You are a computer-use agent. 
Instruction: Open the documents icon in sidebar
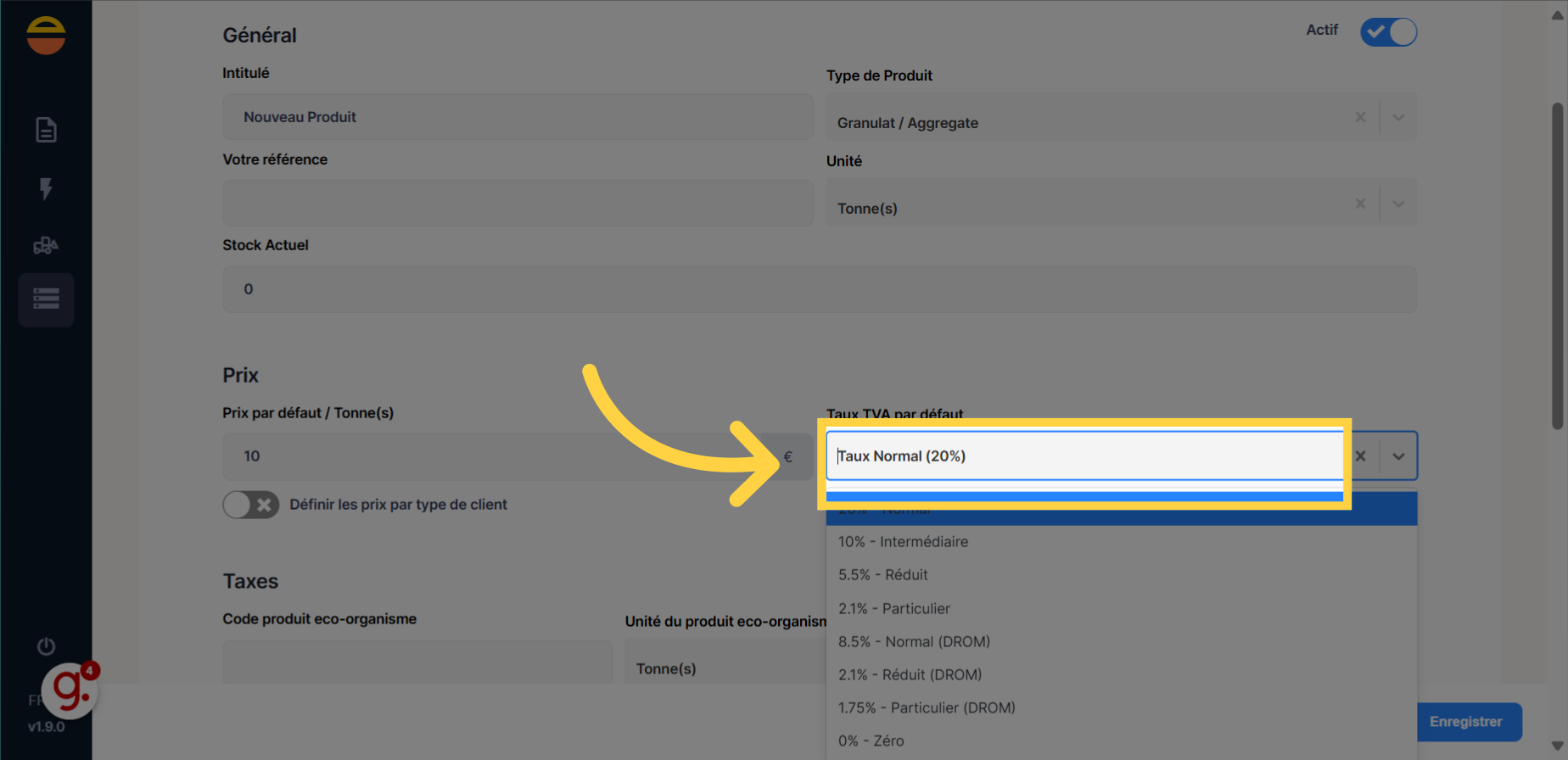tap(46, 130)
